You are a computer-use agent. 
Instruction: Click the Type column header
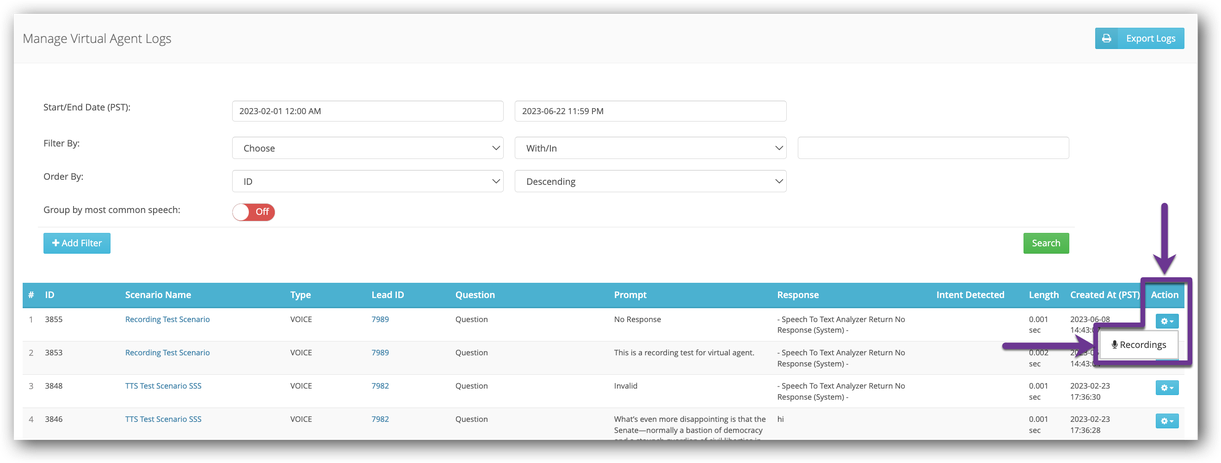tap(300, 295)
